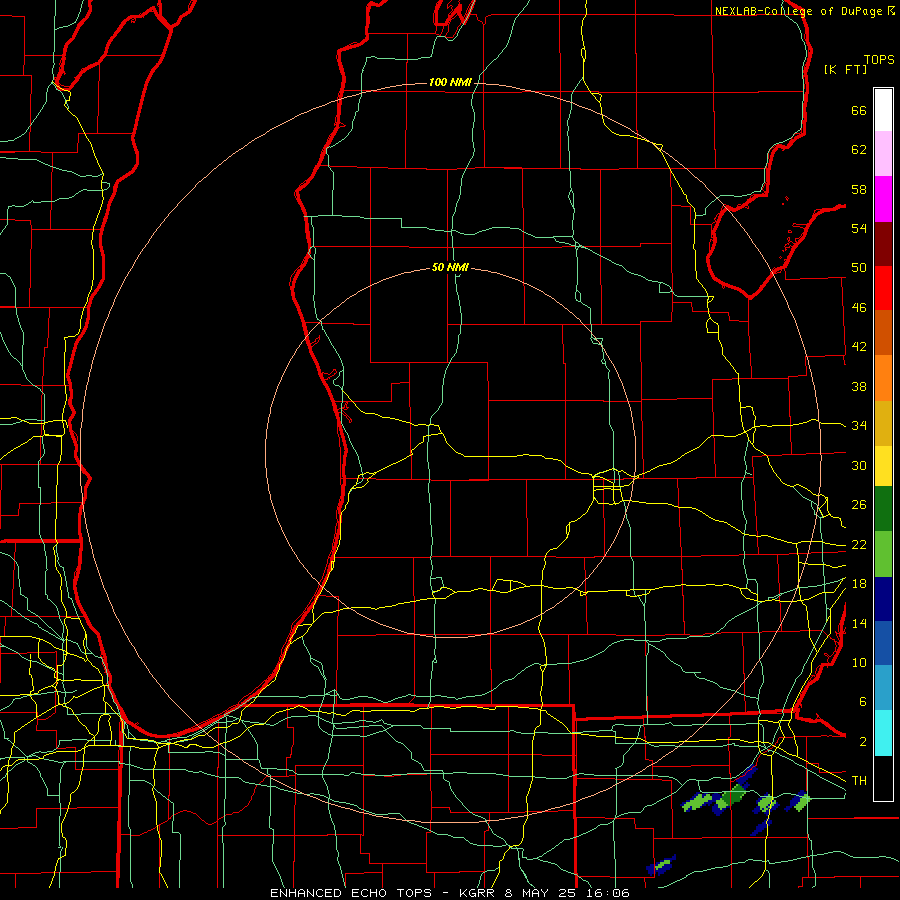Click the light green legend swatch
Viewport: 900px width, 900px height.
point(883,554)
